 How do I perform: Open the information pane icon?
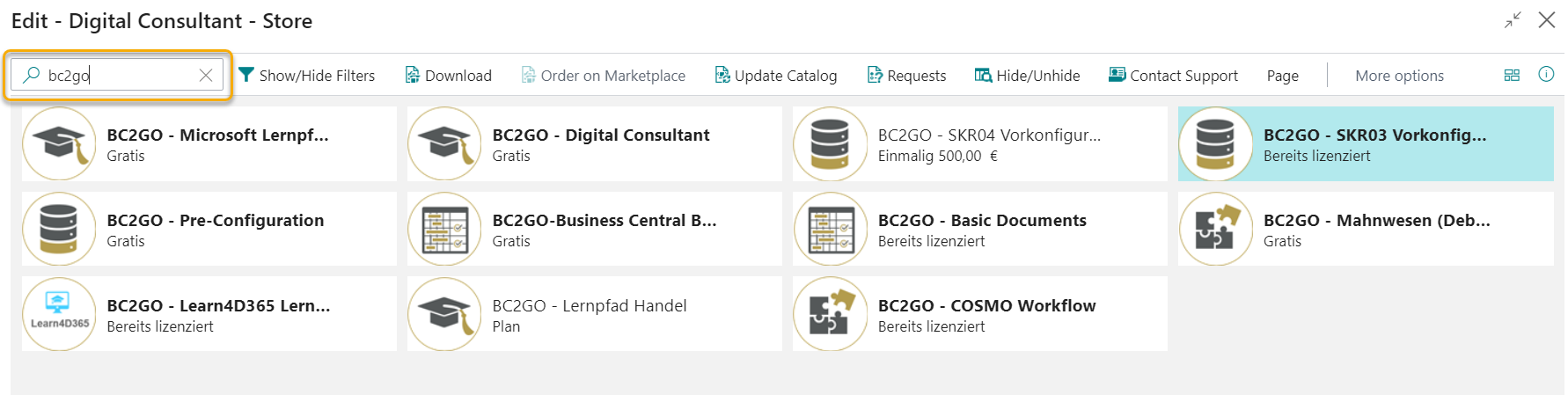coord(1545,75)
